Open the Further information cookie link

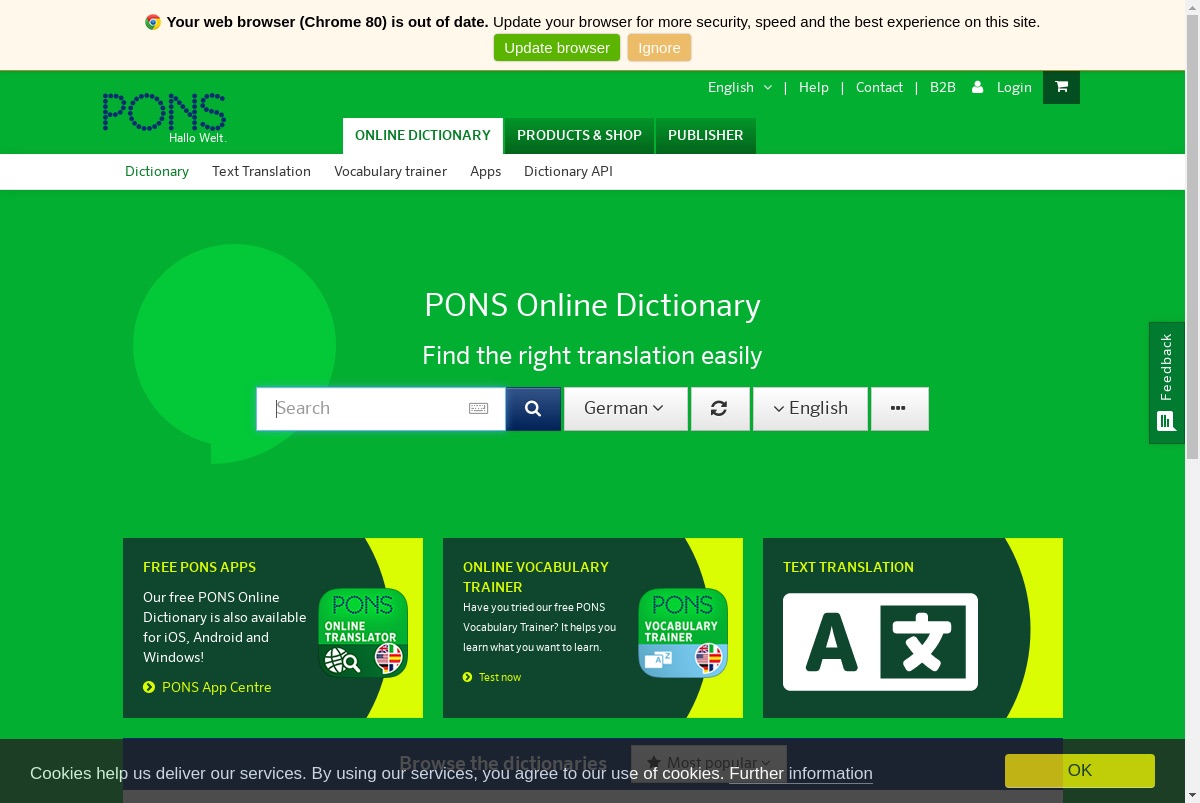click(x=801, y=773)
